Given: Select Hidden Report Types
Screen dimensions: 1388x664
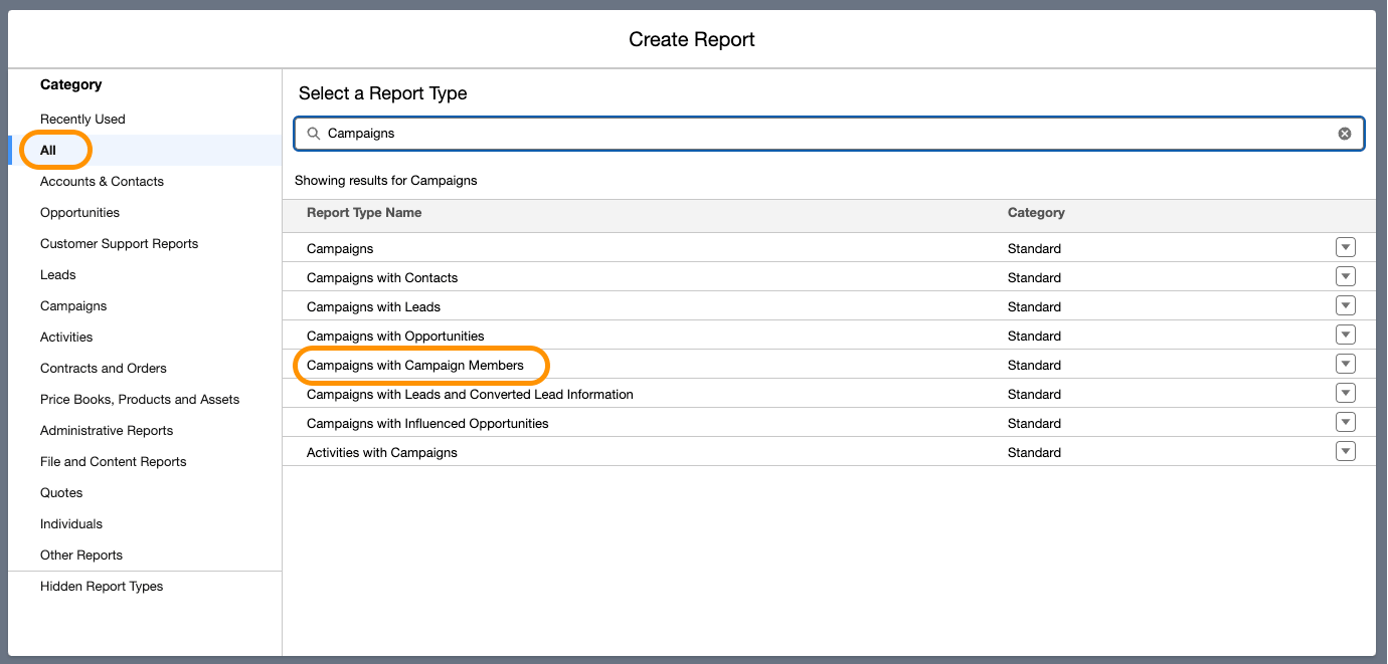Looking at the screenshot, I should pyautogui.click(x=102, y=586).
